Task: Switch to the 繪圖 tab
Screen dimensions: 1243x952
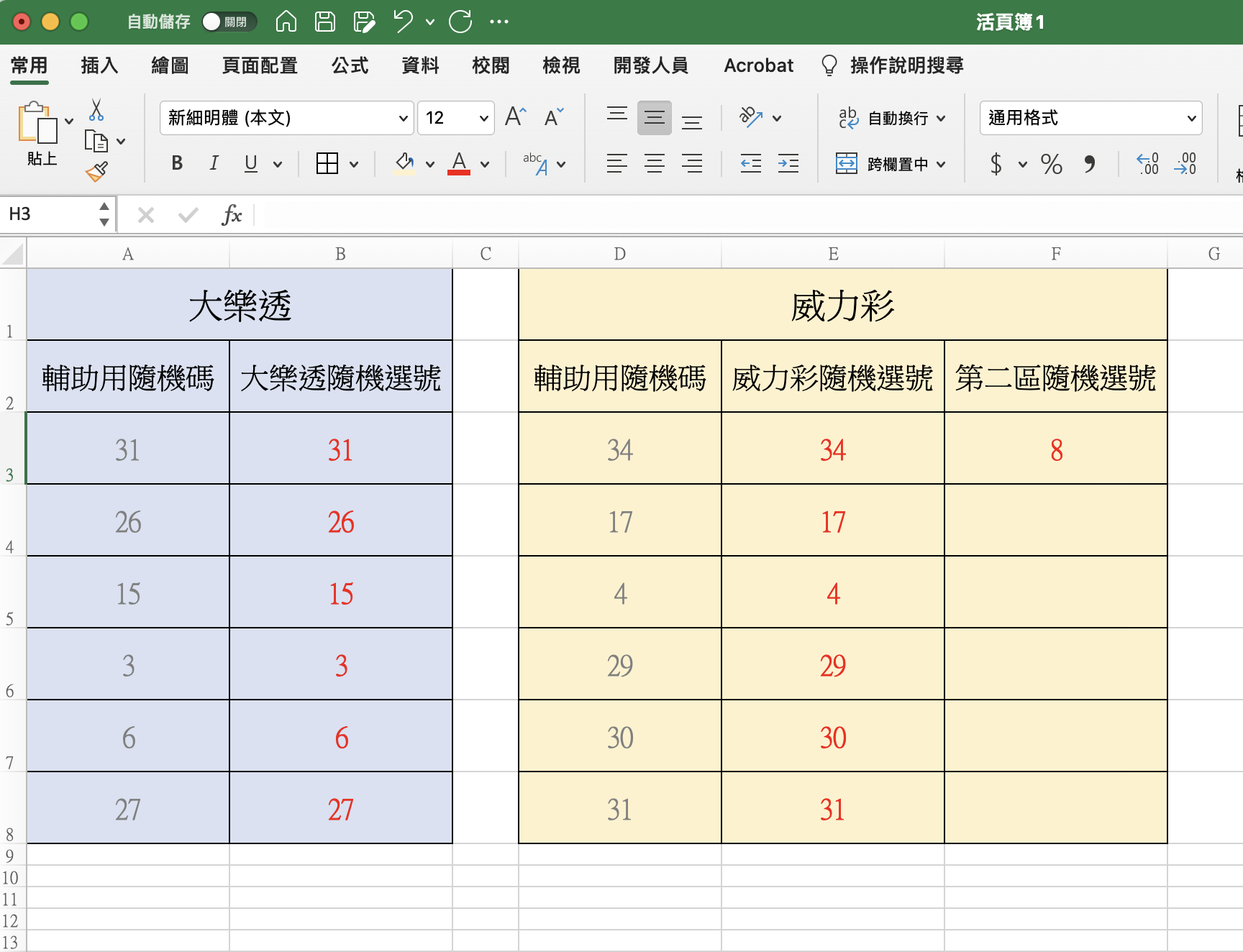Action: pyautogui.click(x=170, y=65)
